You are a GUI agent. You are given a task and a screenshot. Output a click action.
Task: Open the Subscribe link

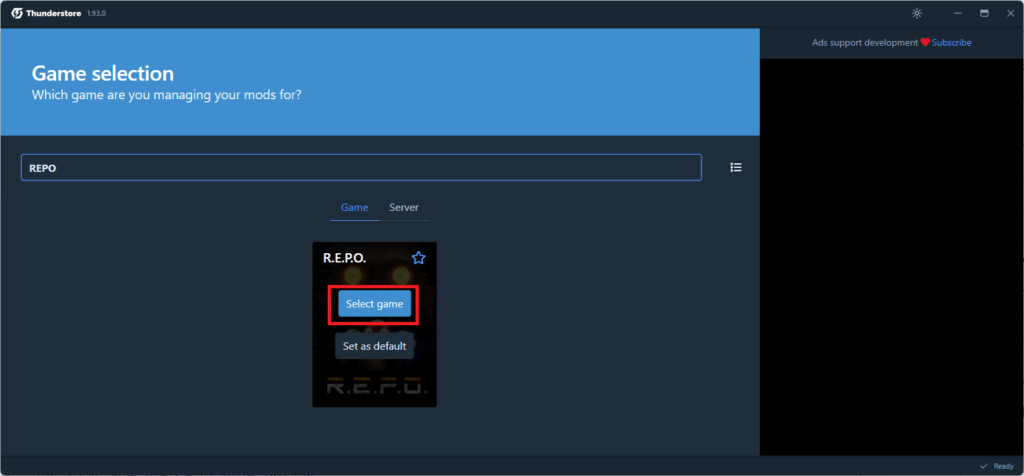[x=952, y=42]
